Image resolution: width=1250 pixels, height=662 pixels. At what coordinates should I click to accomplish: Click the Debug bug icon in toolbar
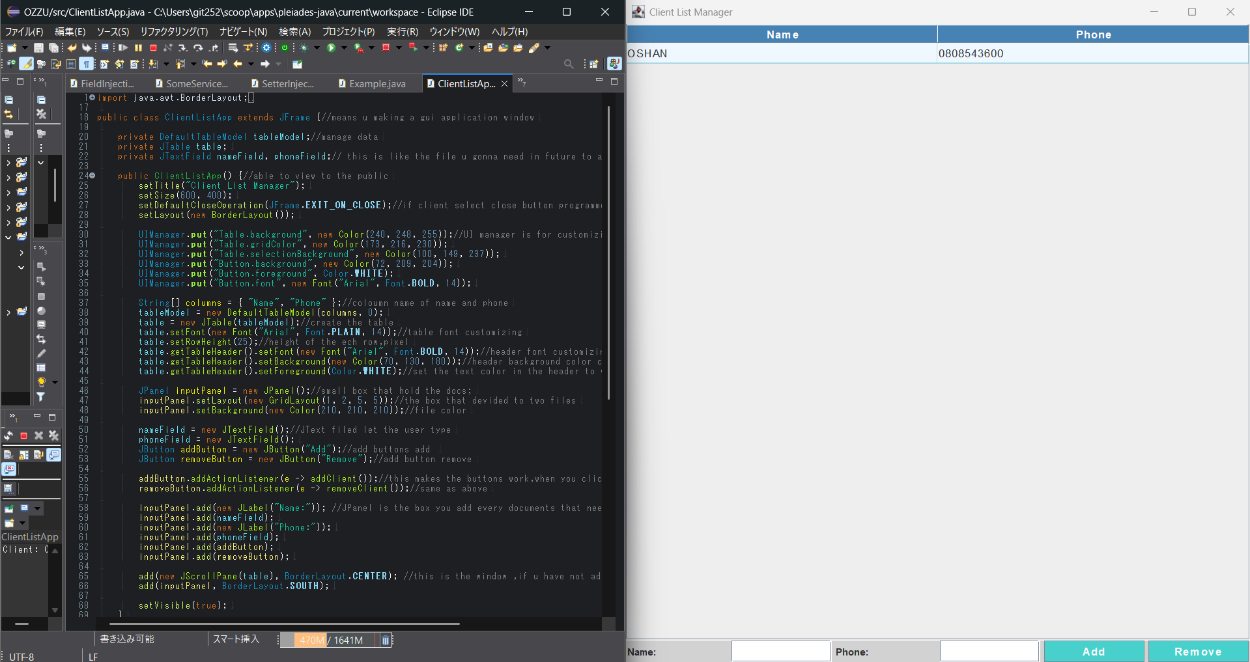(302, 47)
